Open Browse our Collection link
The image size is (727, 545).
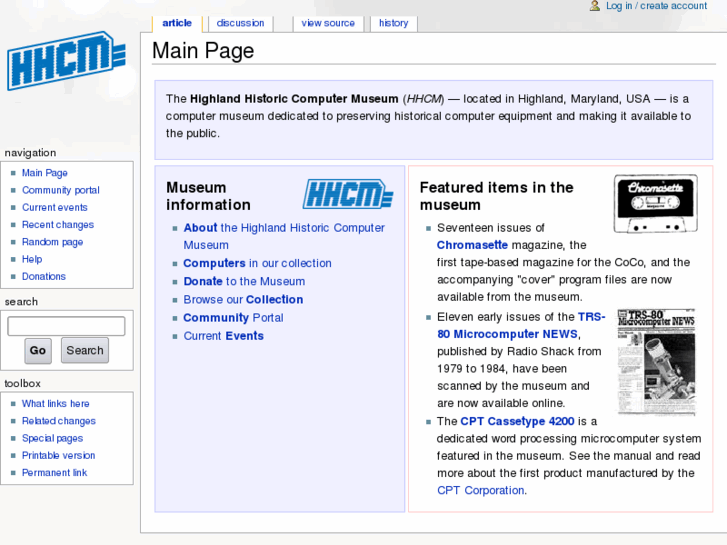click(243, 299)
